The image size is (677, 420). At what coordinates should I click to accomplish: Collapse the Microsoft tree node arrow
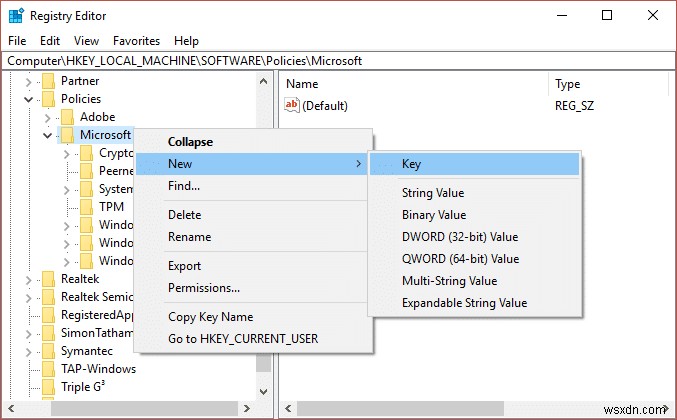click(47, 135)
